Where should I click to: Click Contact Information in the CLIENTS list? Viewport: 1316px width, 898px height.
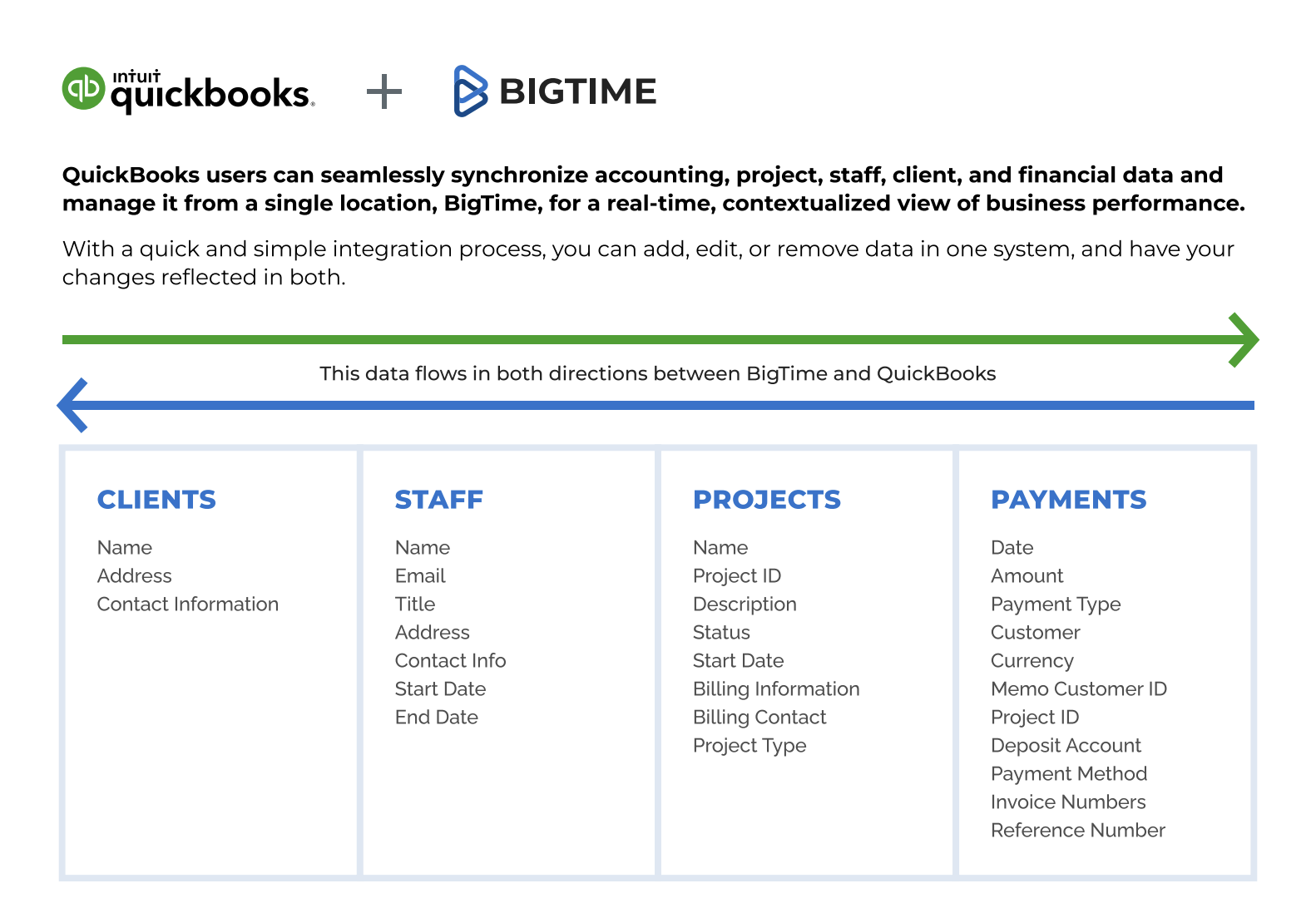tap(188, 604)
